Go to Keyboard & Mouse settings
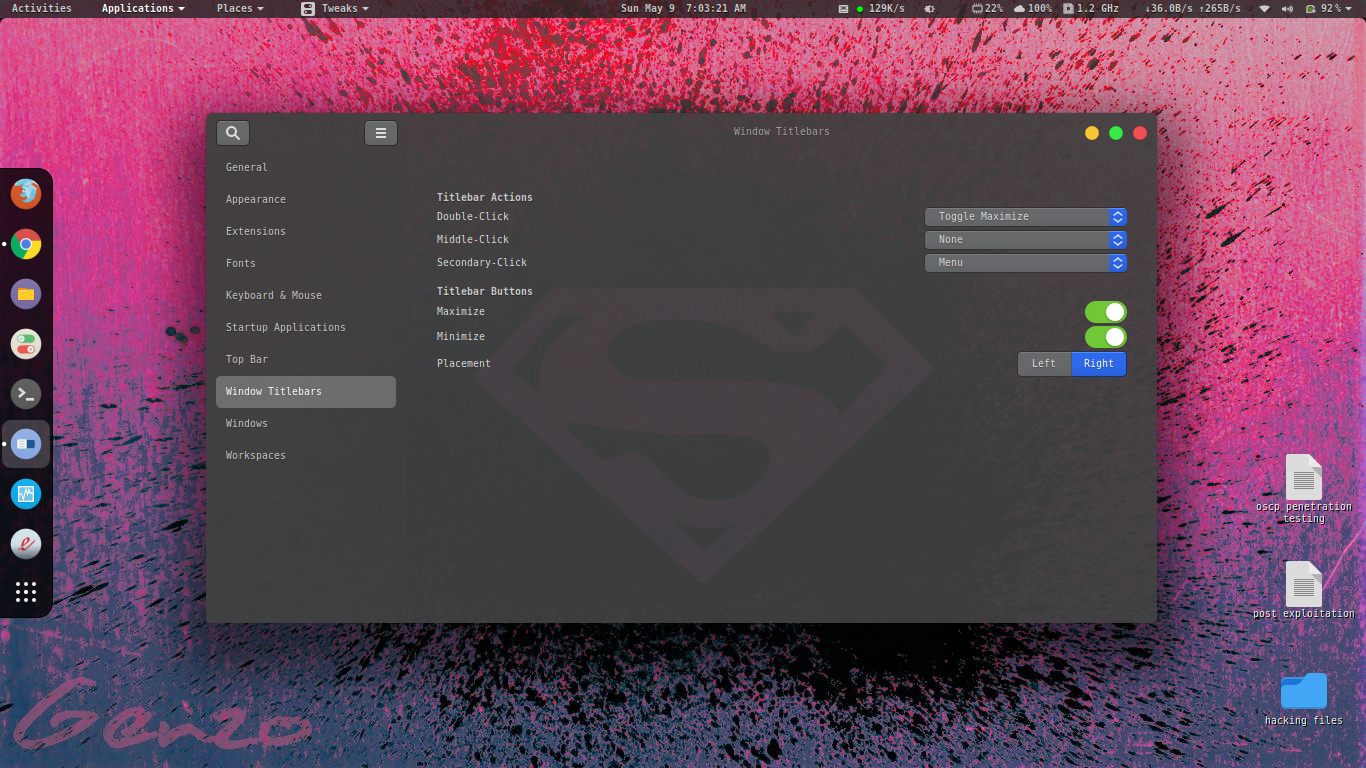Image resolution: width=1366 pixels, height=768 pixels. 274,296
